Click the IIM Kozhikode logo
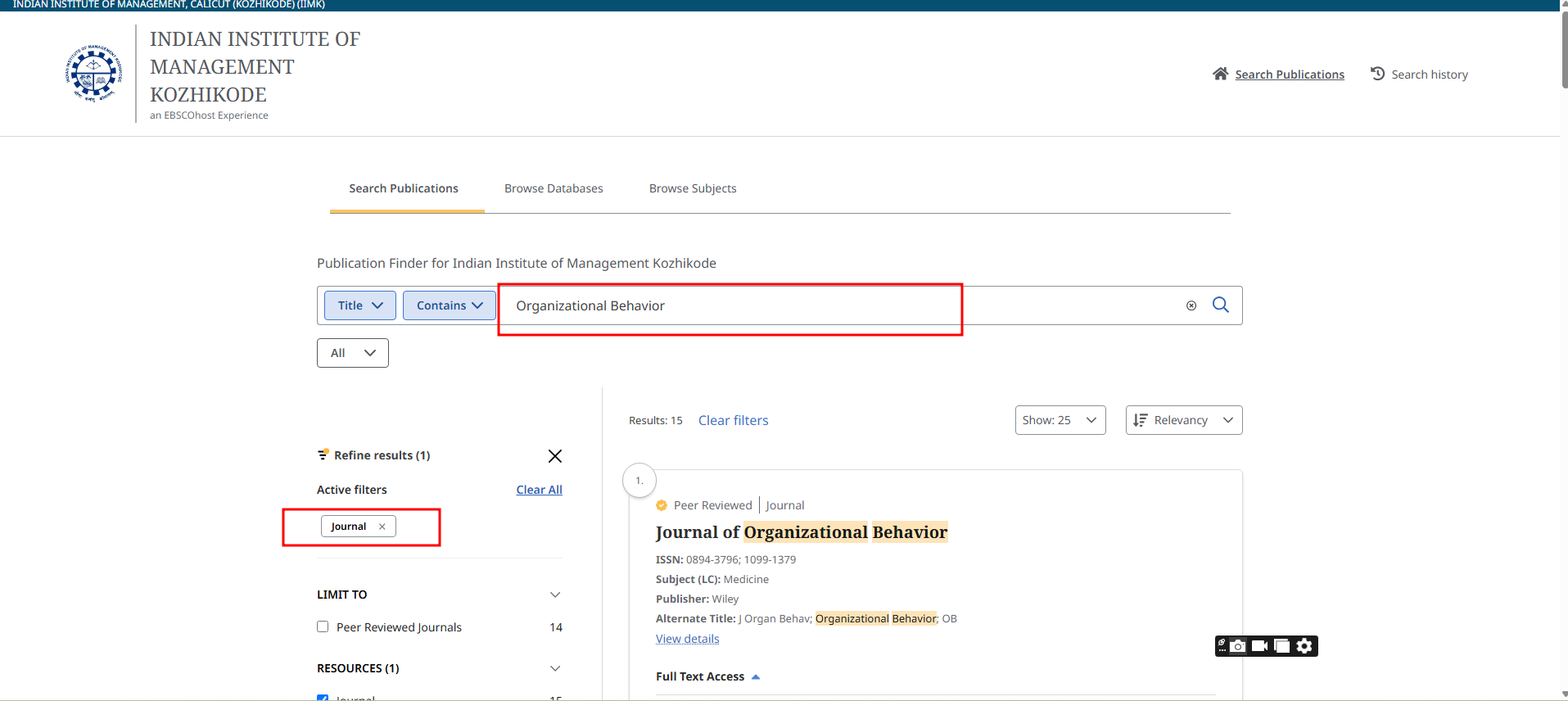The height and width of the screenshot is (701, 1568). click(94, 74)
